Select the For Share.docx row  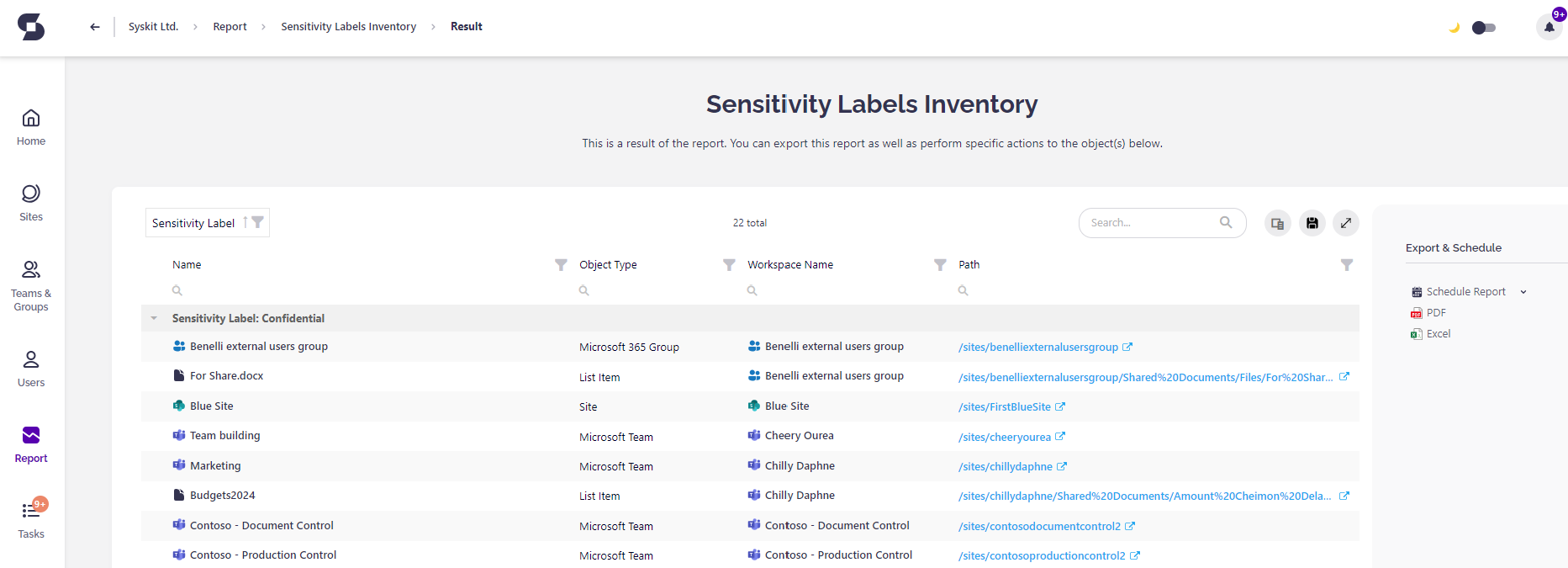tap(750, 376)
